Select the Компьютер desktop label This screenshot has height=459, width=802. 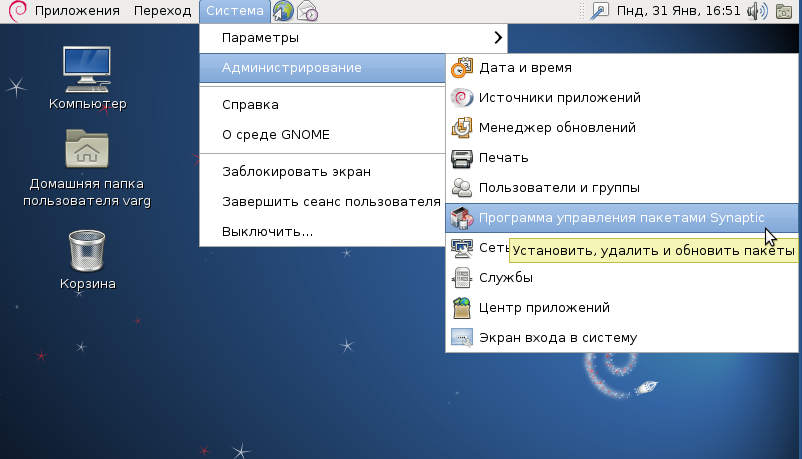click(x=87, y=104)
